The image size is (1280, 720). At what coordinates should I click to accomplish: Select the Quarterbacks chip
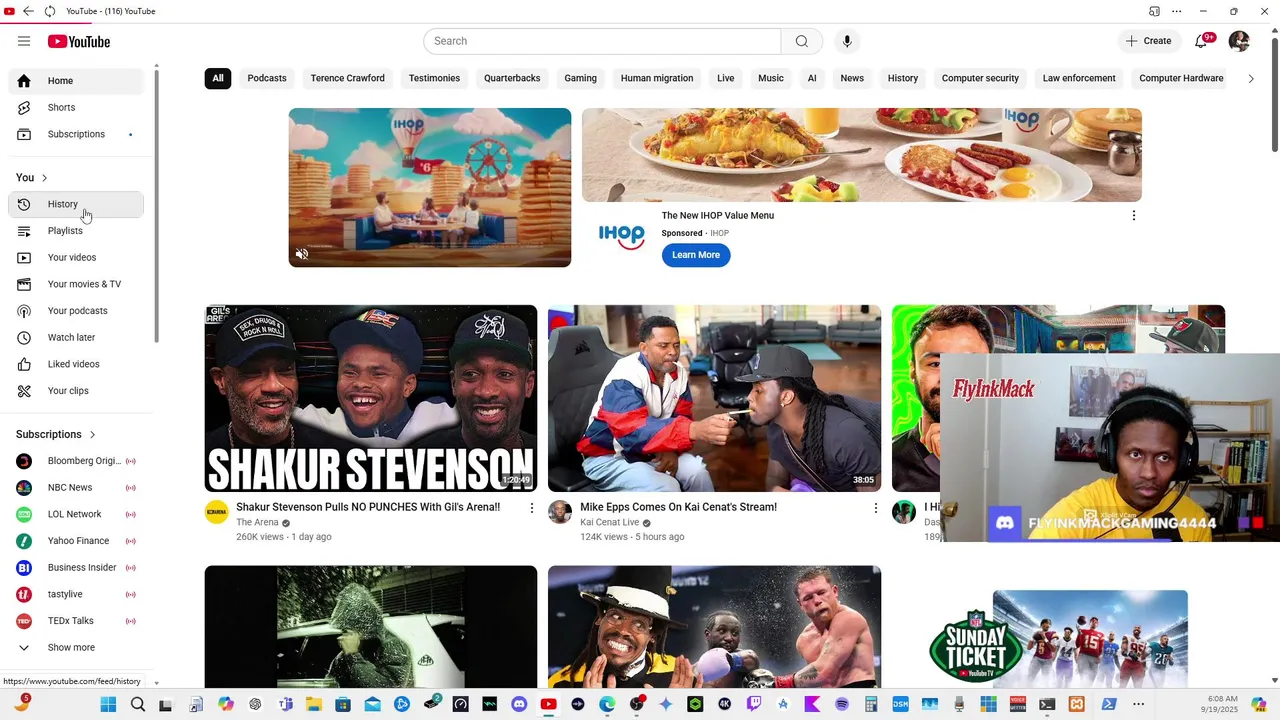[512, 78]
